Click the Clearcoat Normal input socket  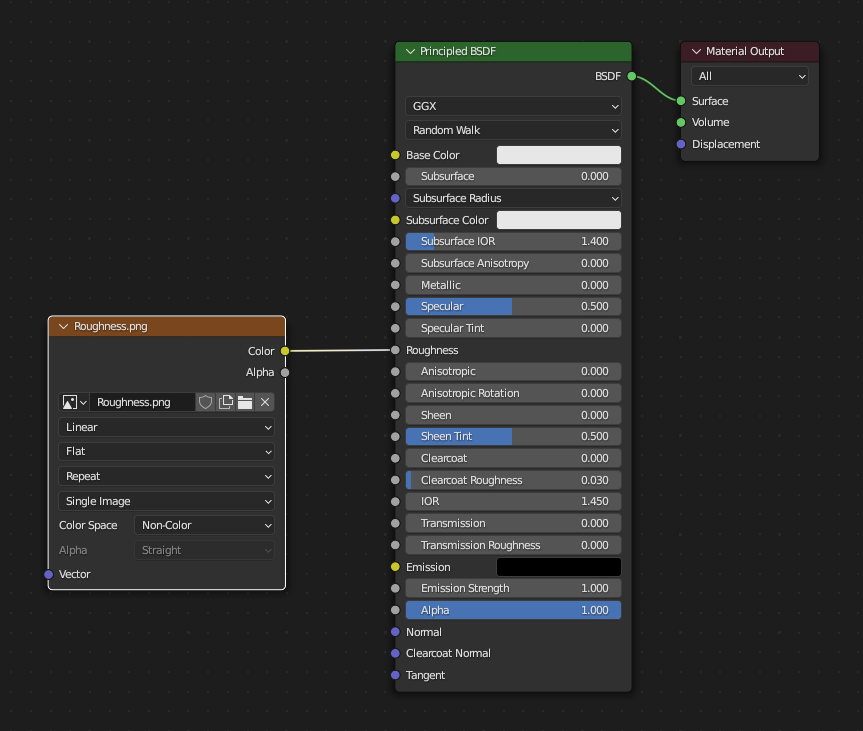click(395, 653)
